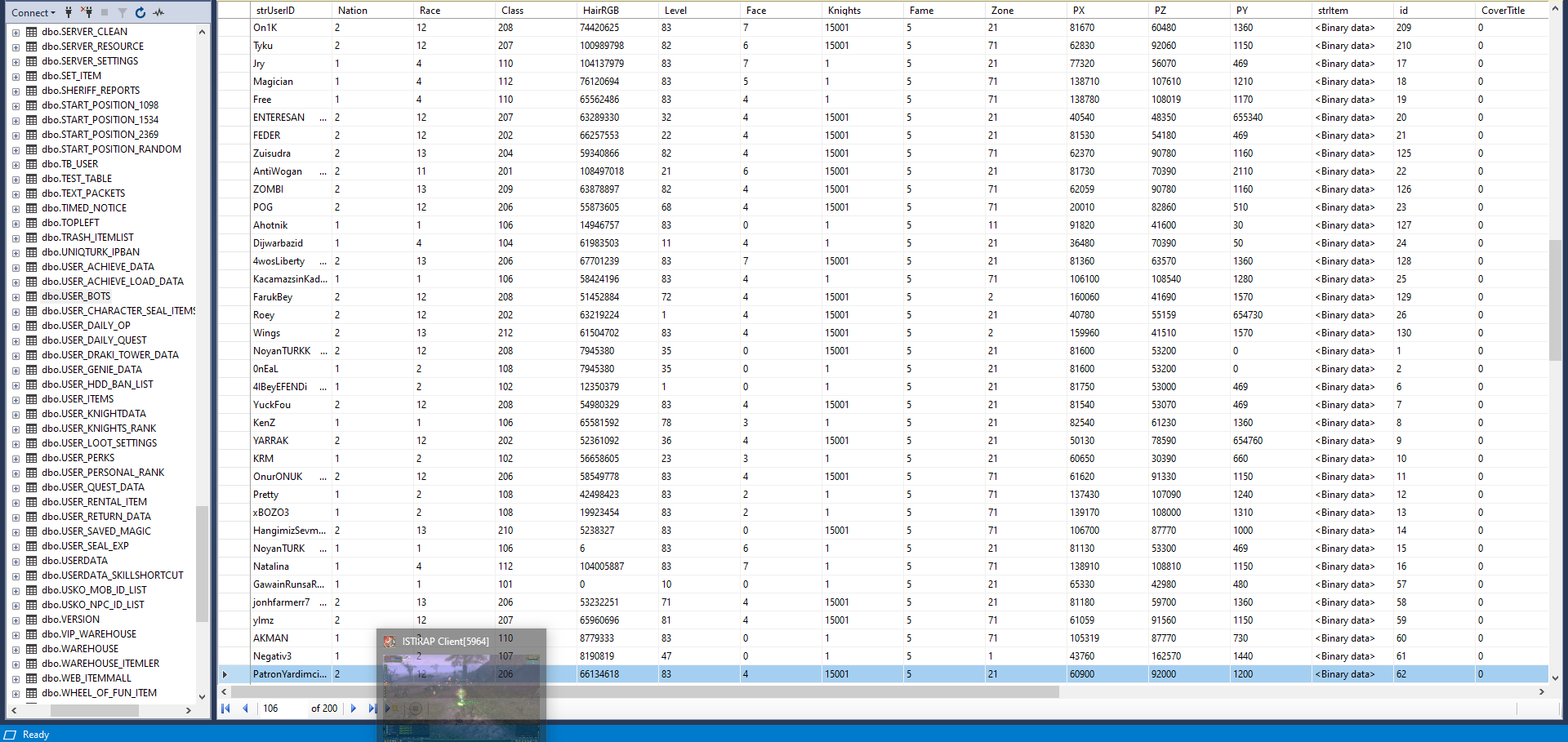Click the table icon for dbo.USER_GENIE_DATA
This screenshot has height=742, width=1568.
(x=32, y=370)
